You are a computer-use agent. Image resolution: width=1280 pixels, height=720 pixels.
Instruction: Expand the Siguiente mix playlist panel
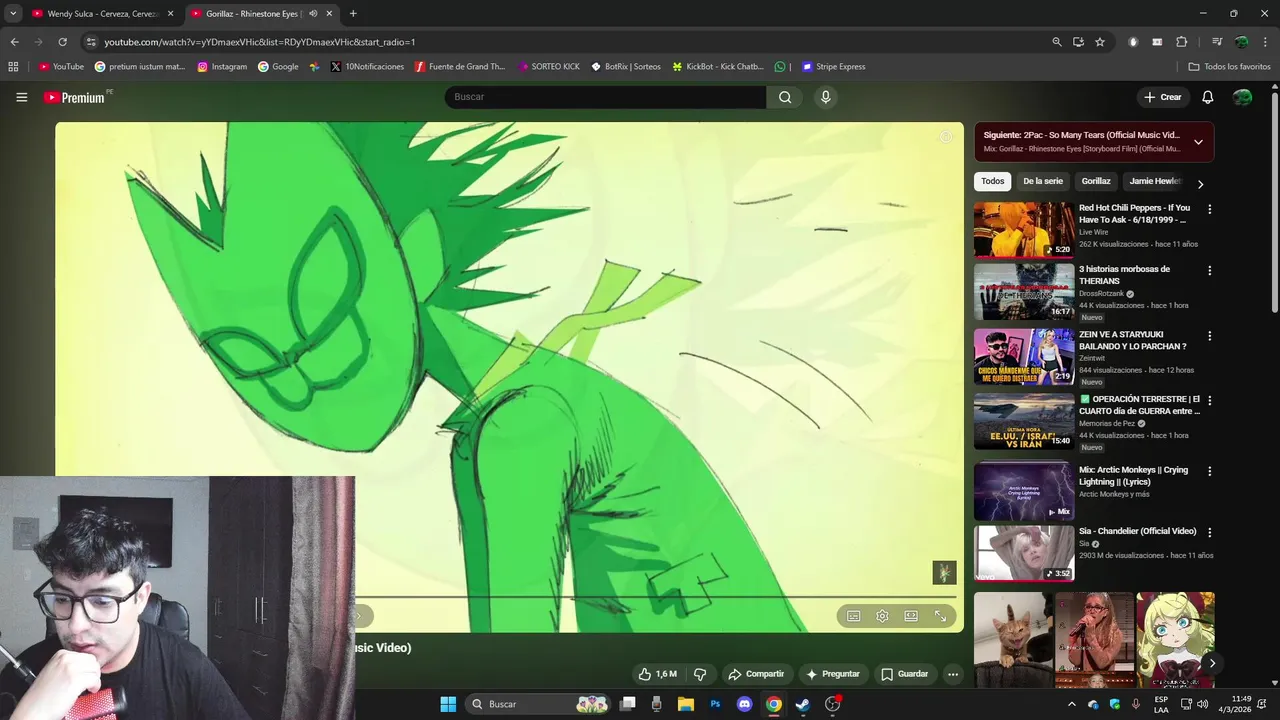coord(1198,142)
